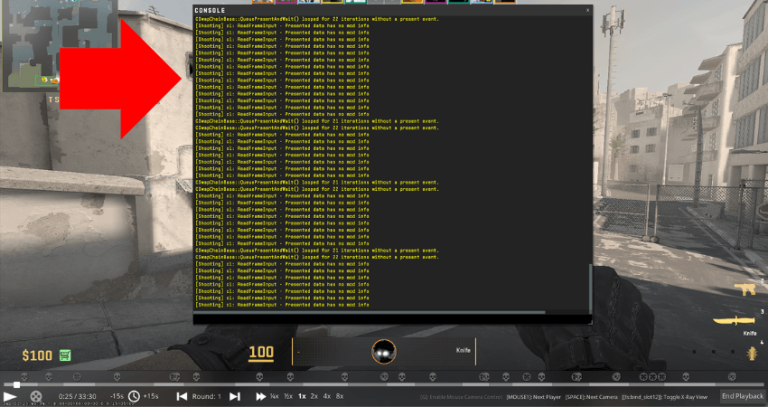The width and height of the screenshot is (768, 407).
Task: Focus the console command input field
Action: tap(392, 319)
